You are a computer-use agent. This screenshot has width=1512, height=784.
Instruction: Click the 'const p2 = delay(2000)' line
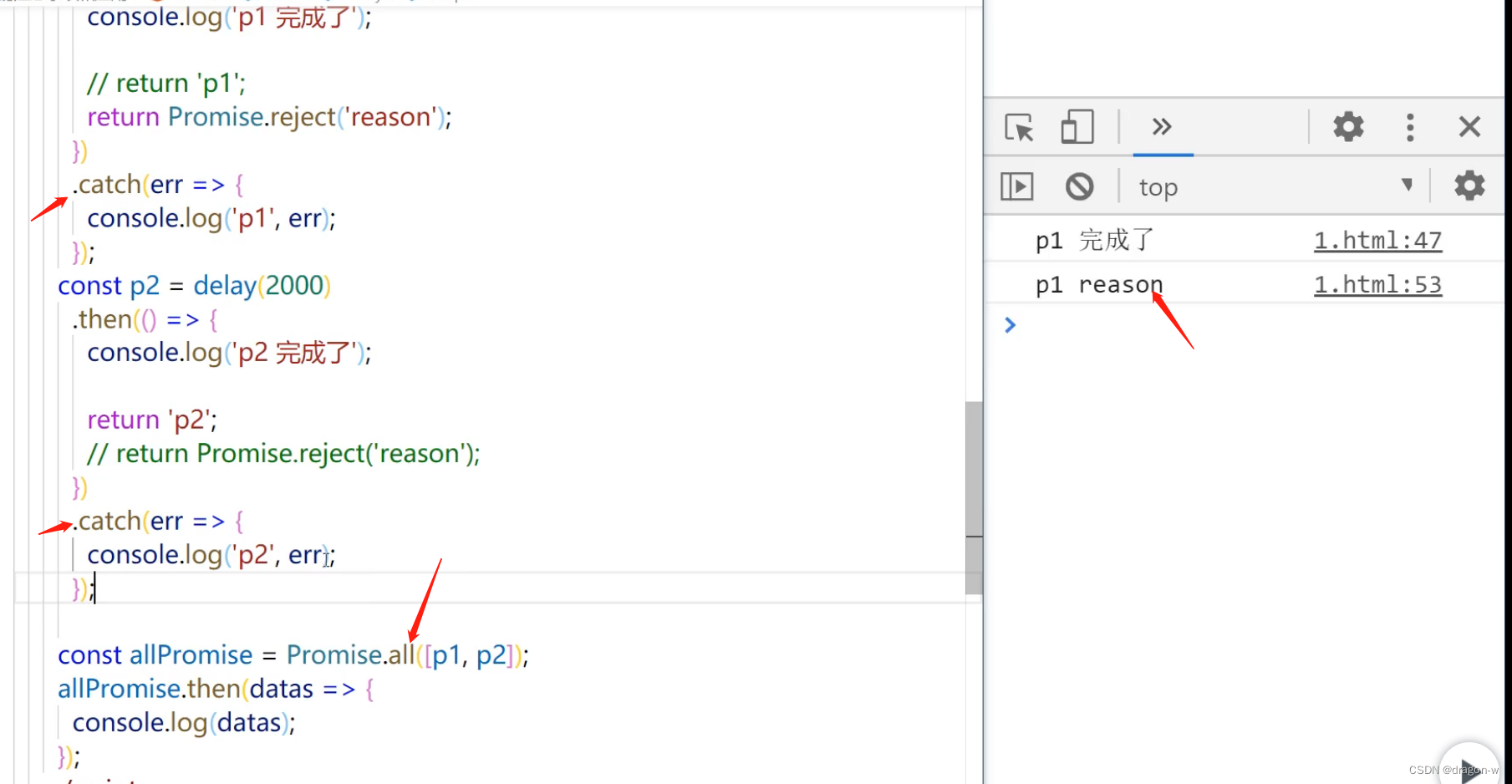(195, 286)
